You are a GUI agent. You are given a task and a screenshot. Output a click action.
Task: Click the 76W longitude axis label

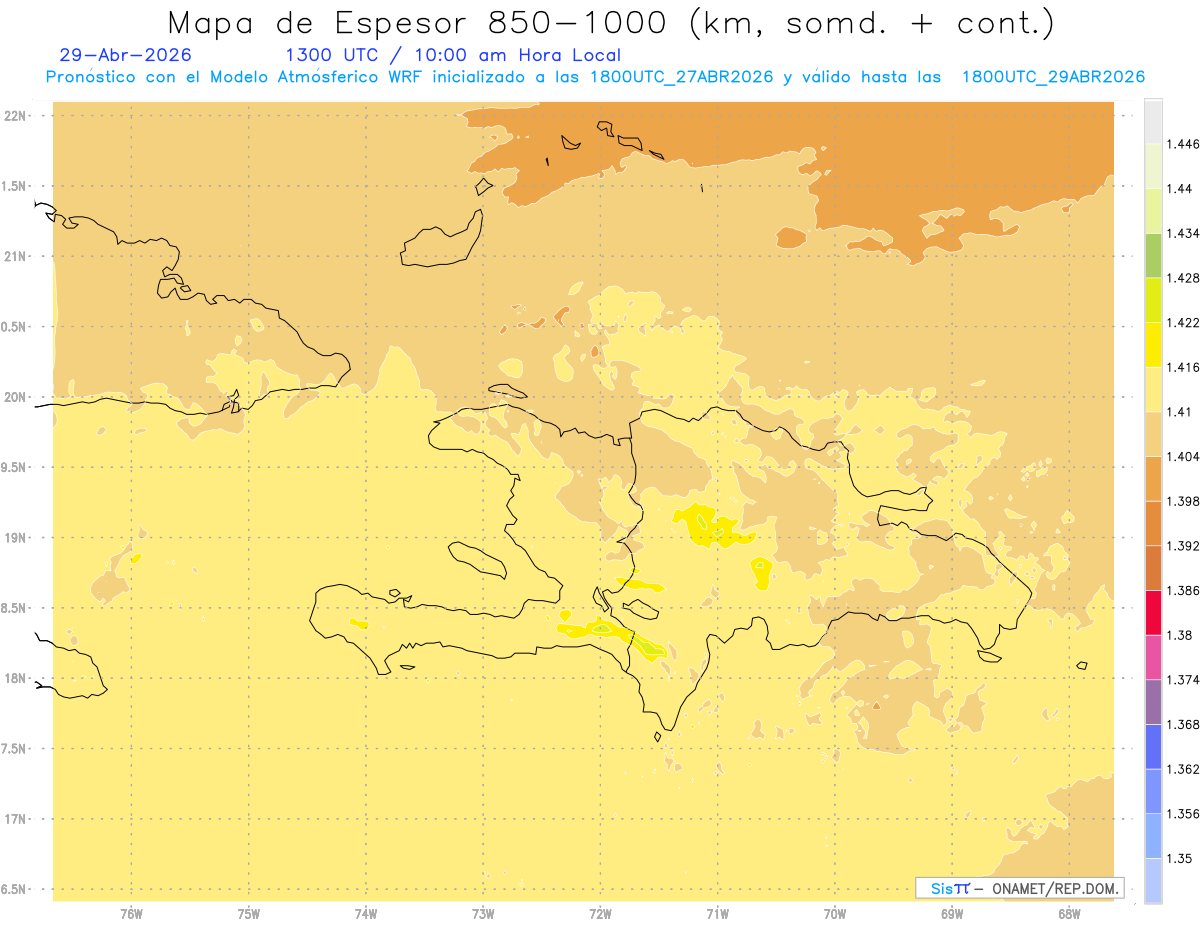pos(131,913)
